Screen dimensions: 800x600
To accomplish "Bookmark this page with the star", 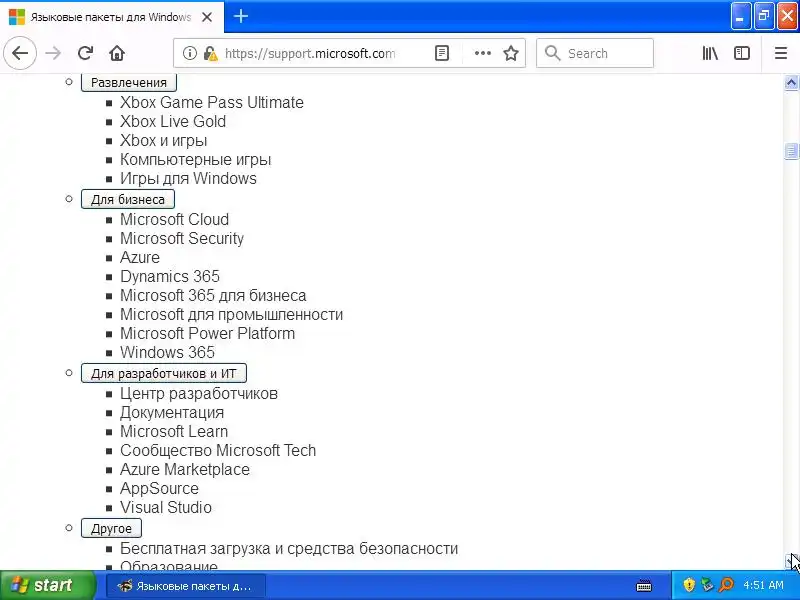I will point(511,53).
